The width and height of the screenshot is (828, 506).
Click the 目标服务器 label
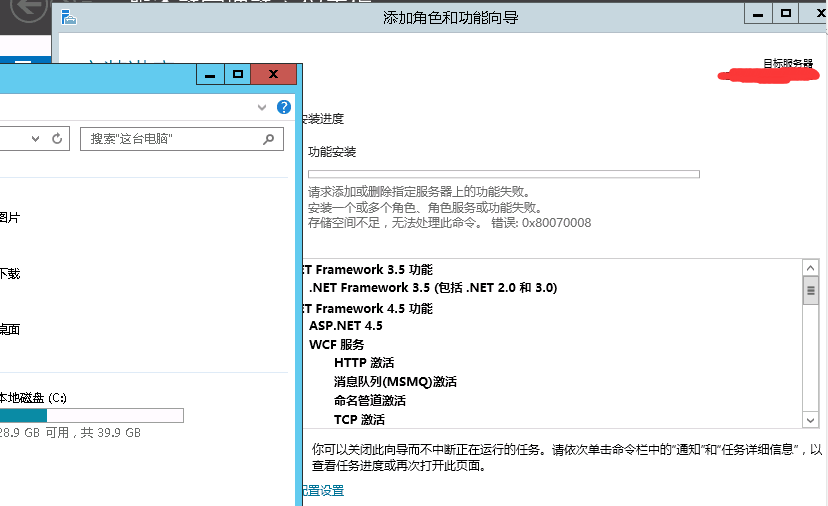[788, 63]
